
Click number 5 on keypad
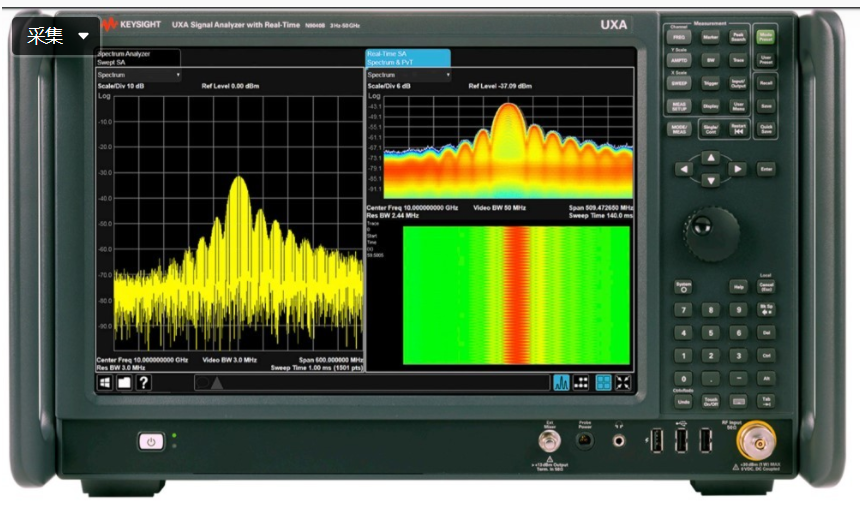tap(711, 333)
